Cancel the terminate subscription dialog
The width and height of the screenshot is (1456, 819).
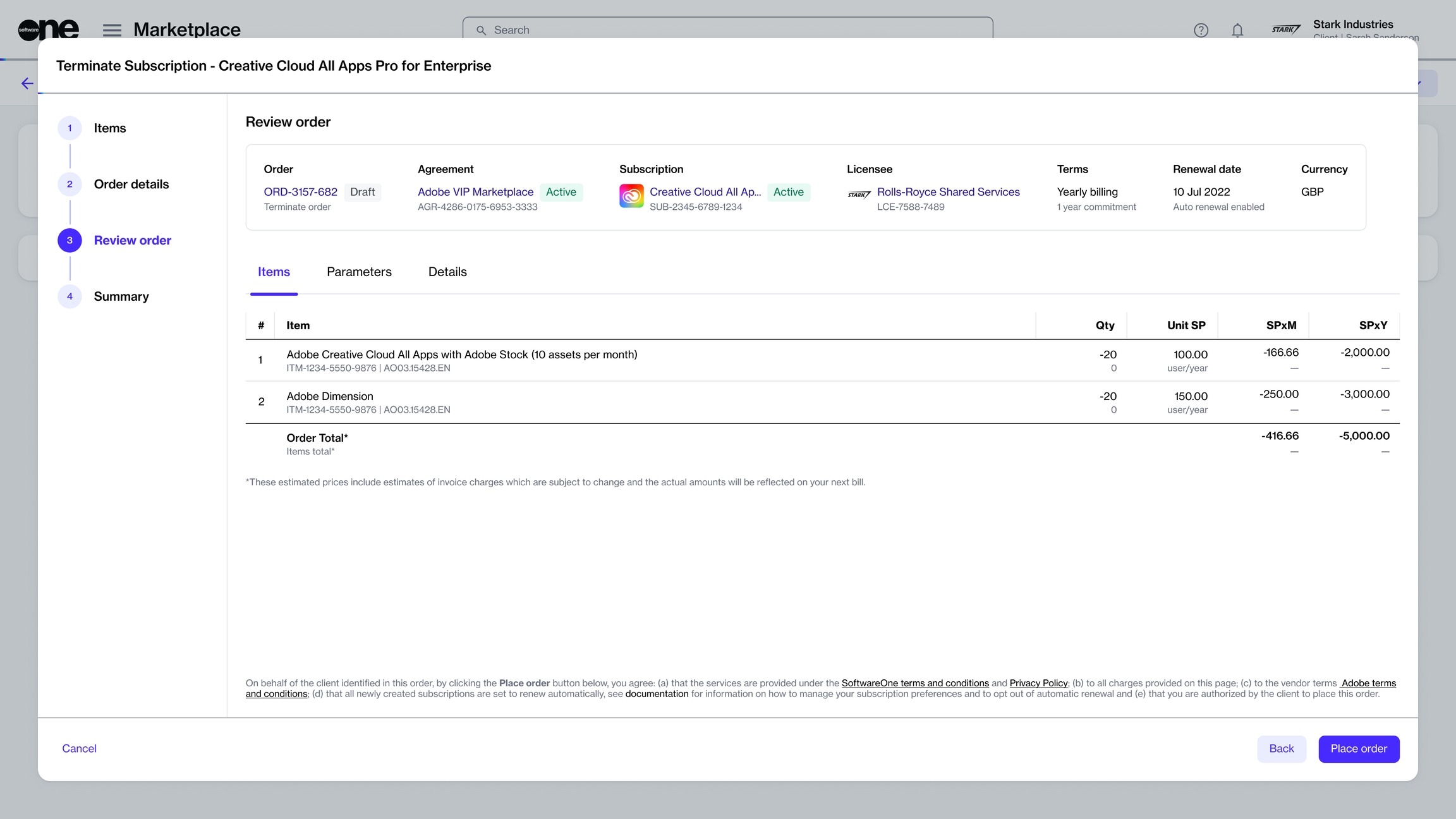click(x=79, y=749)
